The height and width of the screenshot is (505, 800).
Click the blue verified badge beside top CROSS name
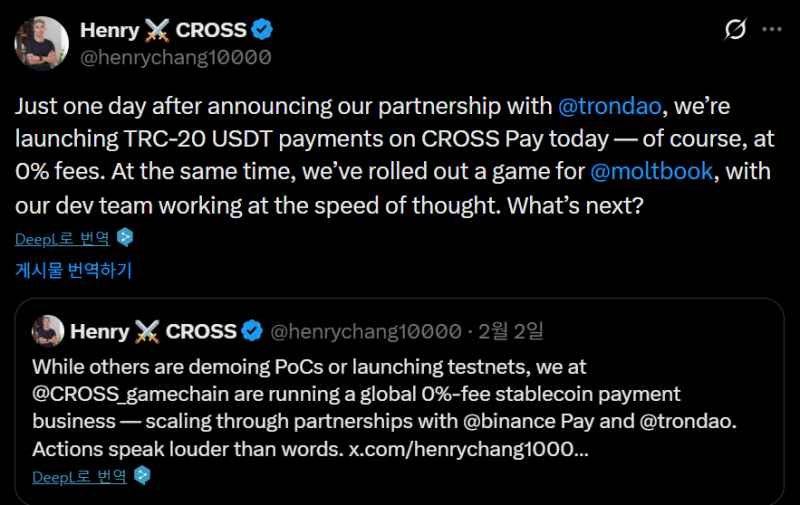point(261,31)
